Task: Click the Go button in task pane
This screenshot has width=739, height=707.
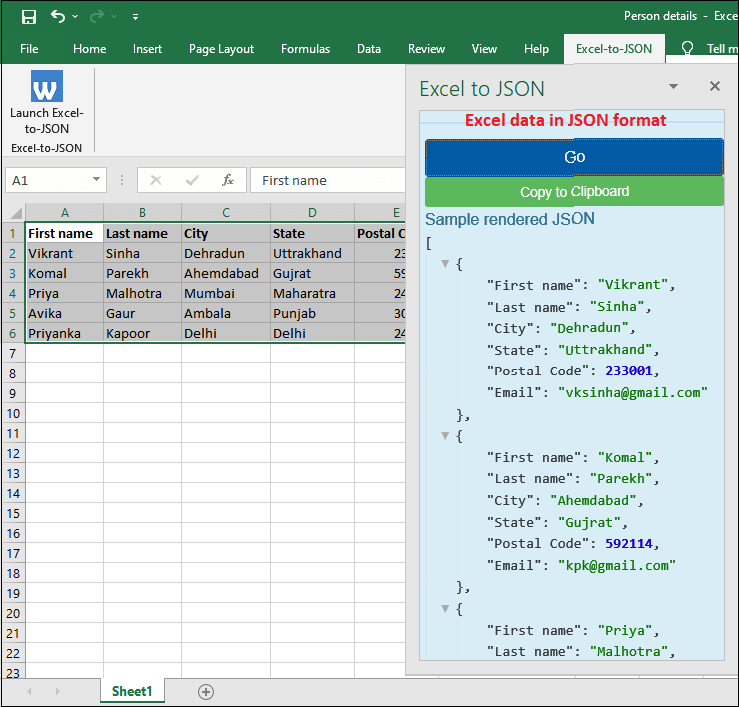Action: click(574, 157)
